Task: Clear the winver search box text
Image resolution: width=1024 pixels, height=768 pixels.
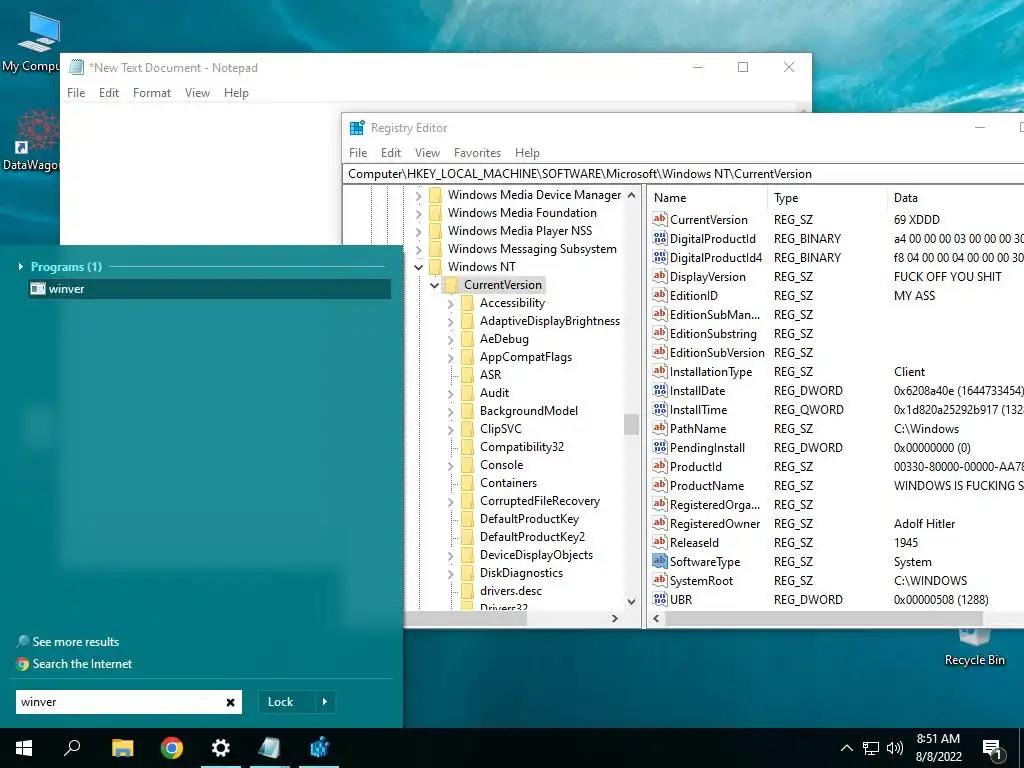Action: point(230,702)
